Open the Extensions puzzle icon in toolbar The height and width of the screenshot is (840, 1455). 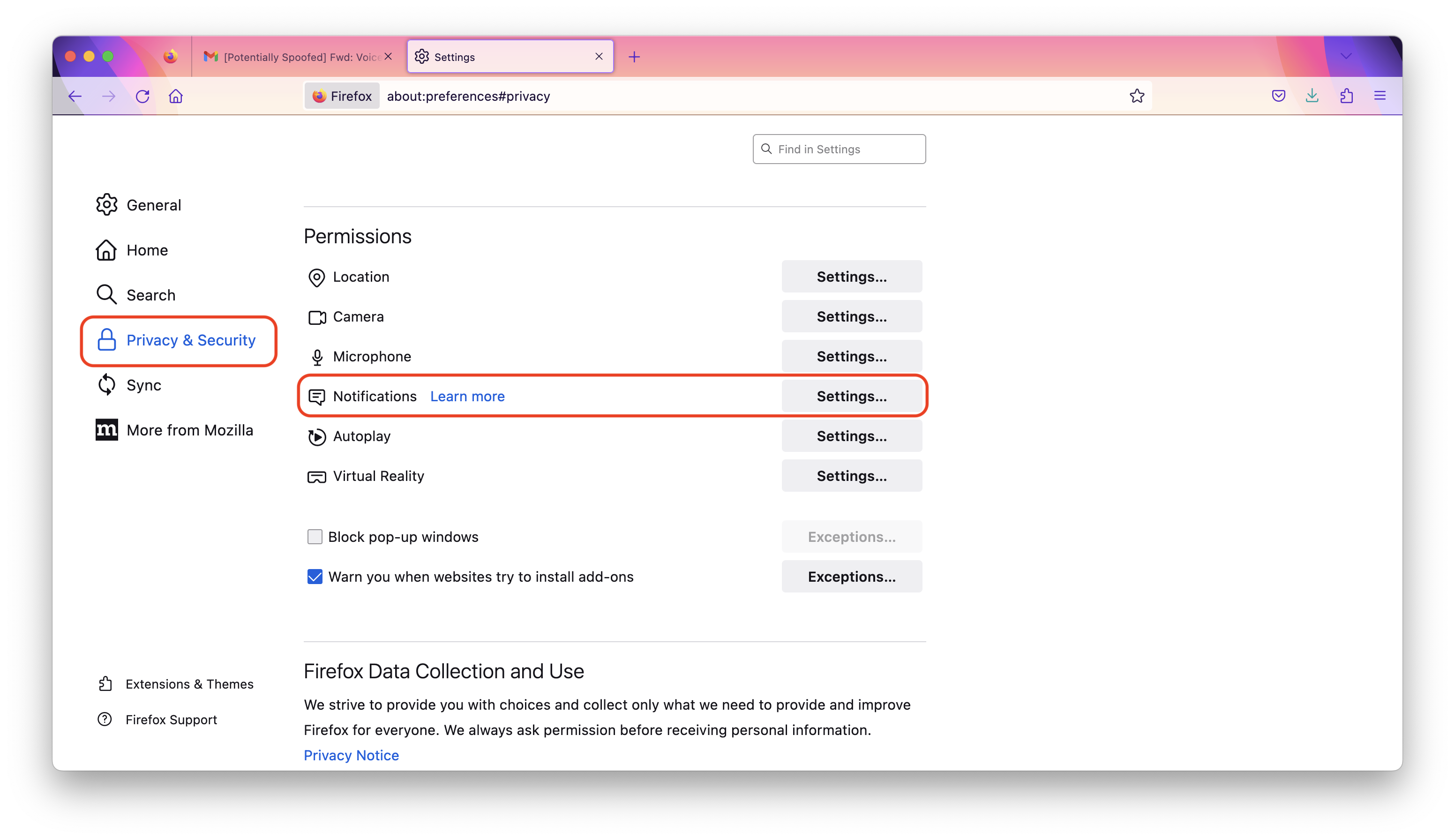point(1346,96)
